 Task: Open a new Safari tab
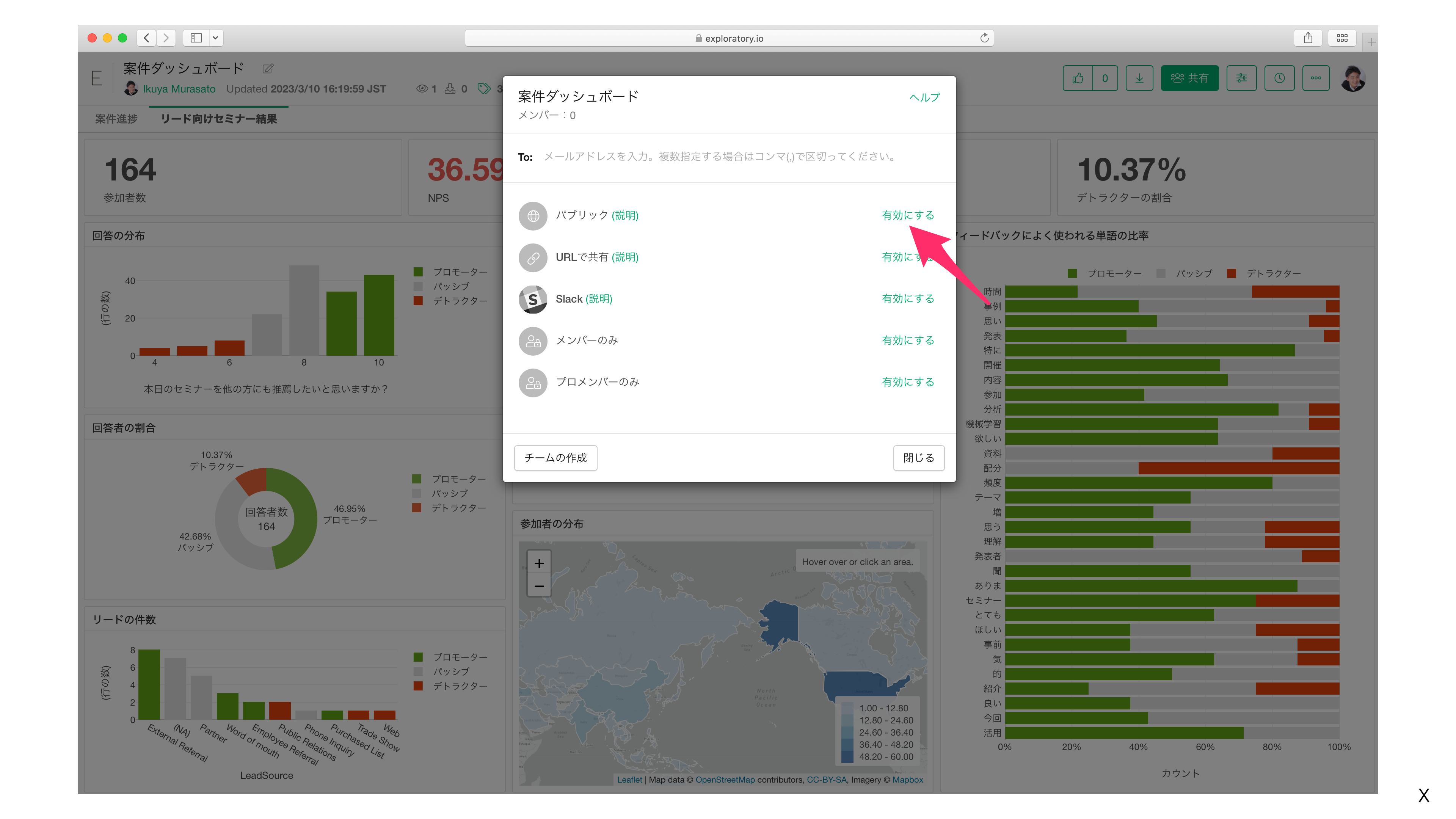click(x=1372, y=42)
